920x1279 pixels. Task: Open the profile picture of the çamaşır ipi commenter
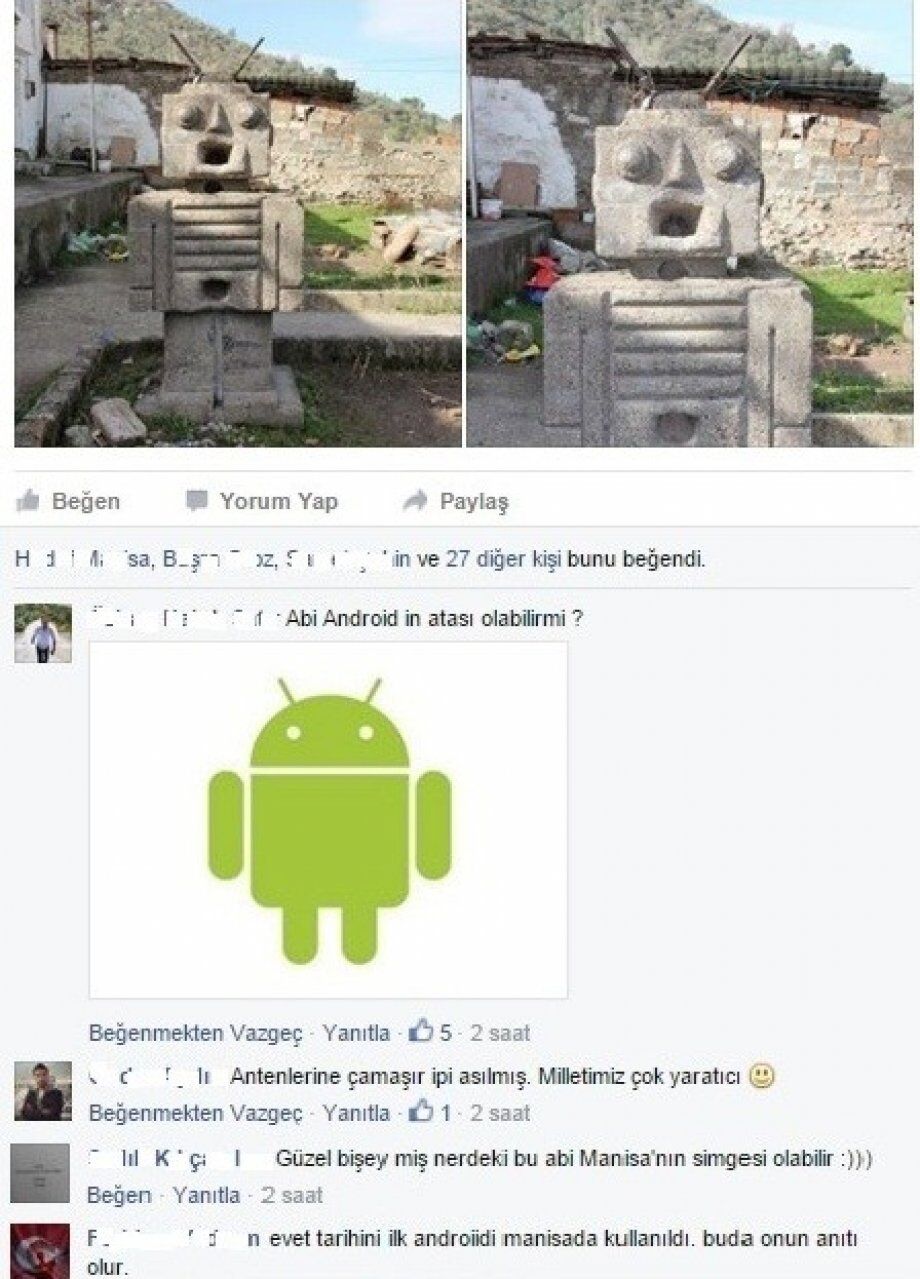[x=43, y=1090]
